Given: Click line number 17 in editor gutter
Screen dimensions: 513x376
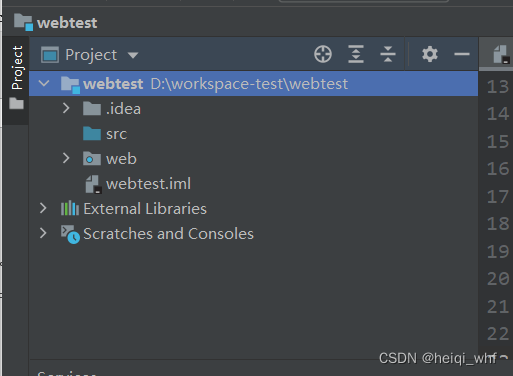Looking at the screenshot, I should pyautogui.click(x=498, y=196).
